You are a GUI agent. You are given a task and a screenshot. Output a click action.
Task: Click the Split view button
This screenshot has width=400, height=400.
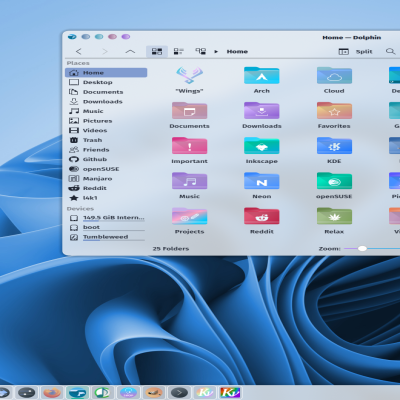click(355, 51)
